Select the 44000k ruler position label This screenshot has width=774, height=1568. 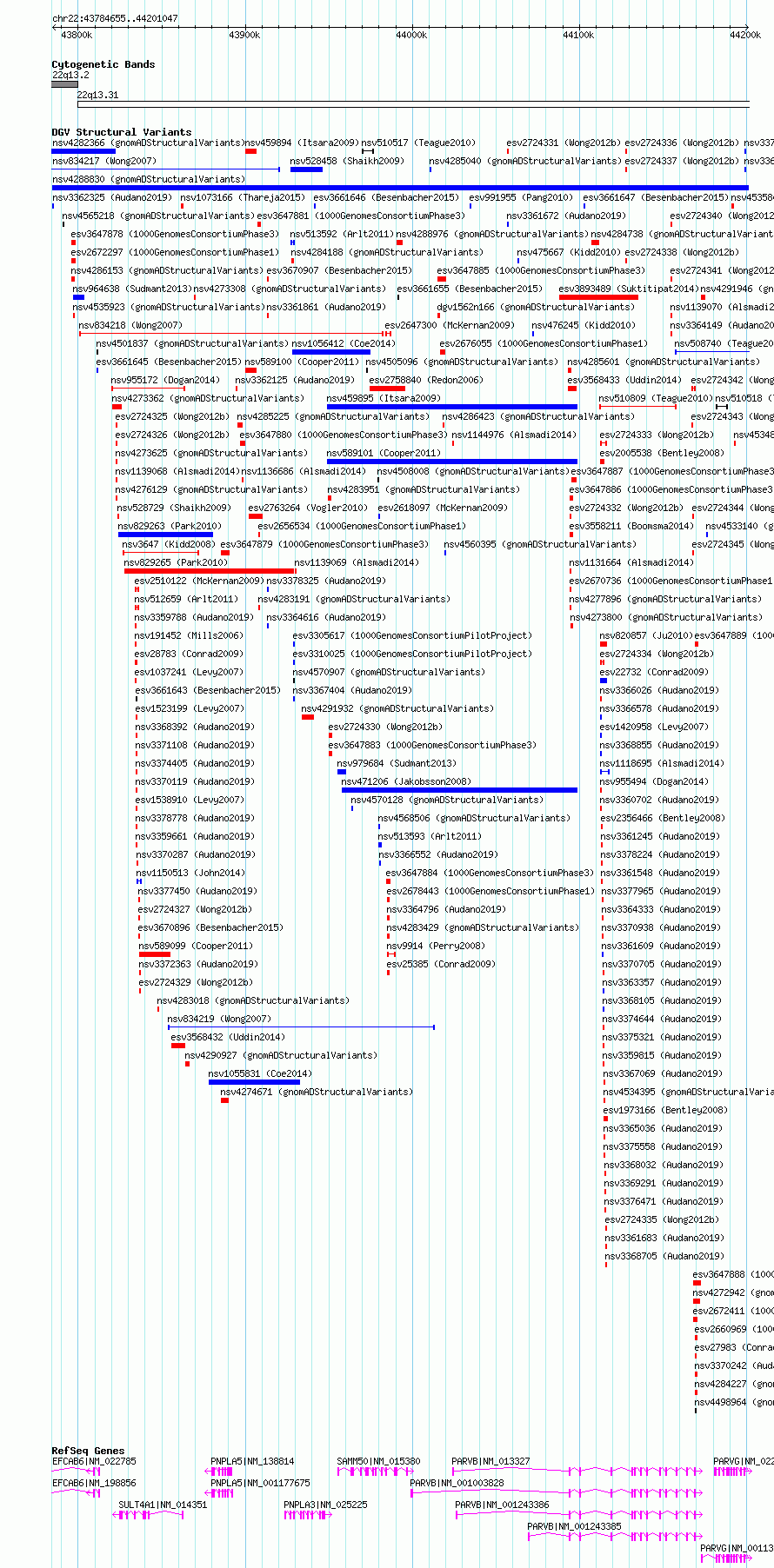pyautogui.click(x=411, y=35)
